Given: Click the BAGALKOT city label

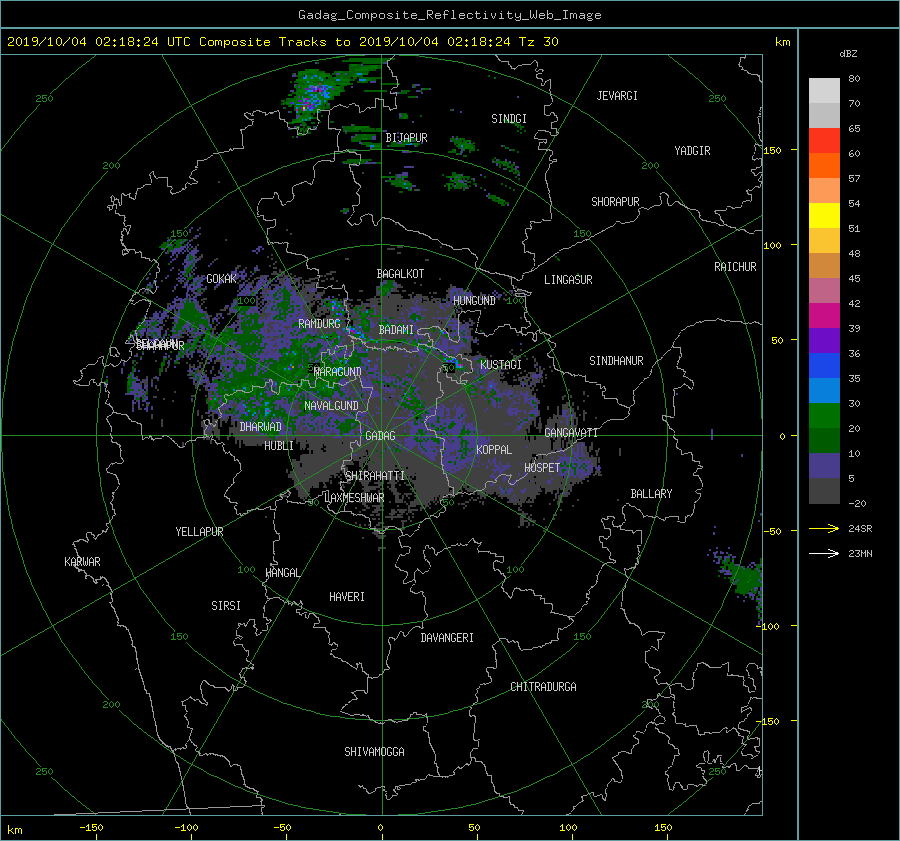Looking at the screenshot, I should click(400, 274).
